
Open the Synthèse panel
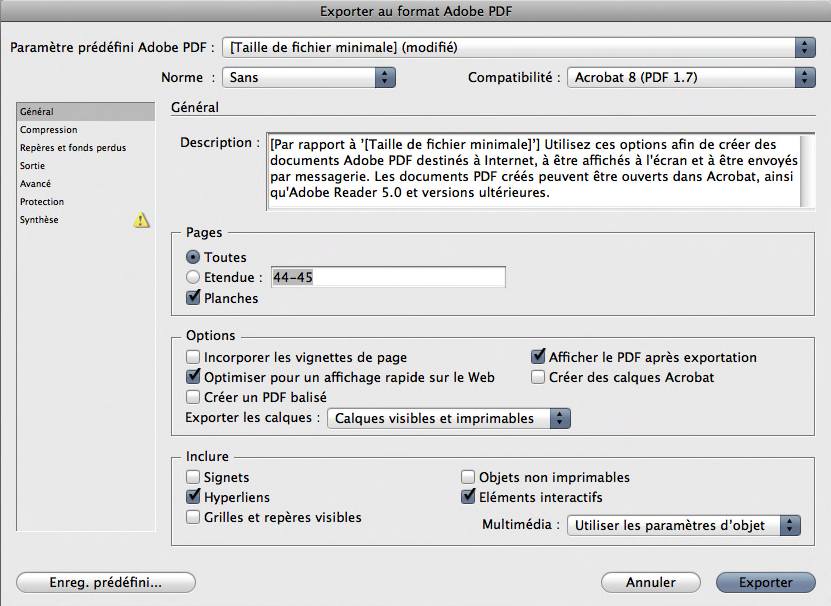pyautogui.click(x=85, y=220)
